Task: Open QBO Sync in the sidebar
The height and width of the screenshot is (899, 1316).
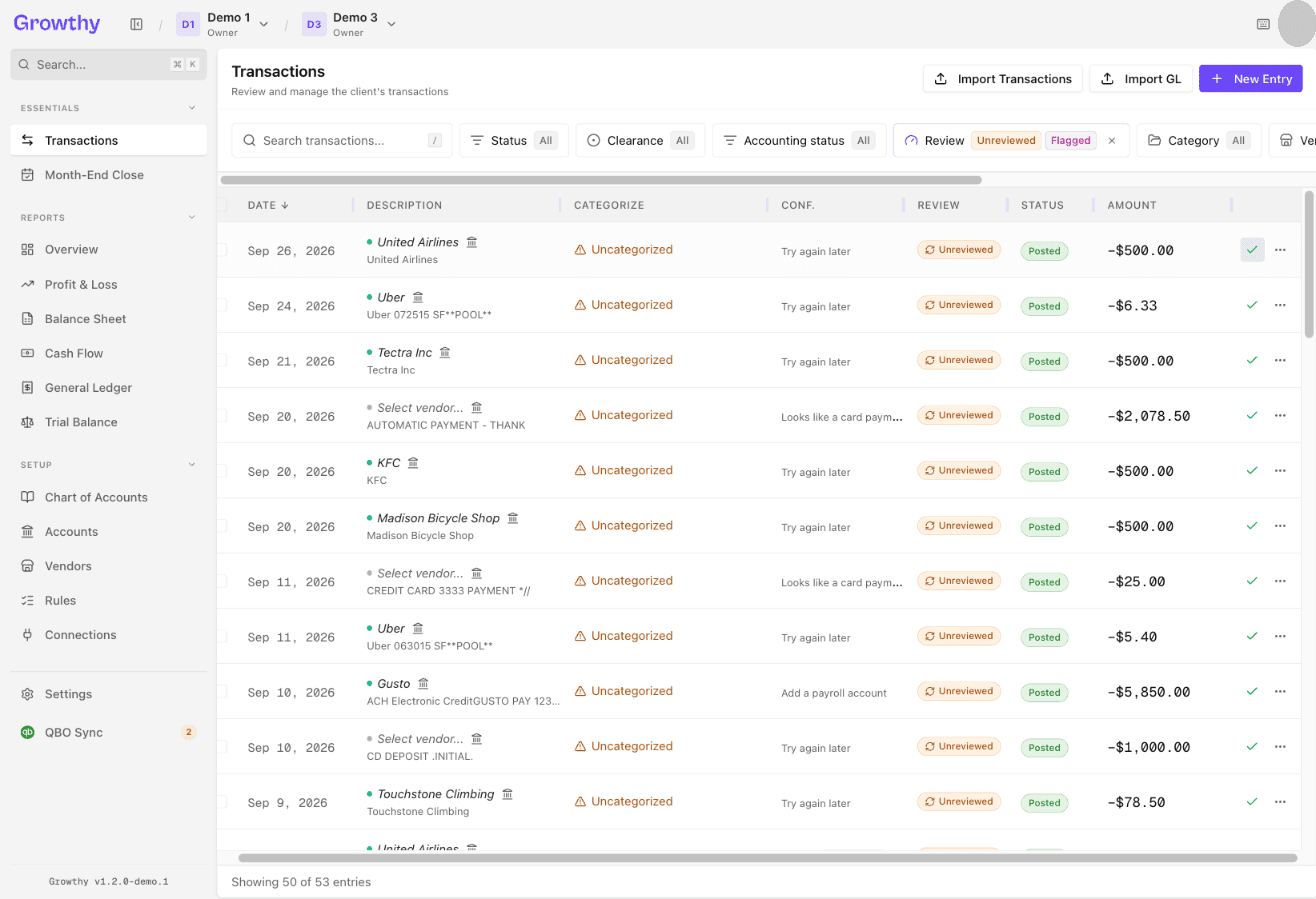Action: (x=109, y=732)
